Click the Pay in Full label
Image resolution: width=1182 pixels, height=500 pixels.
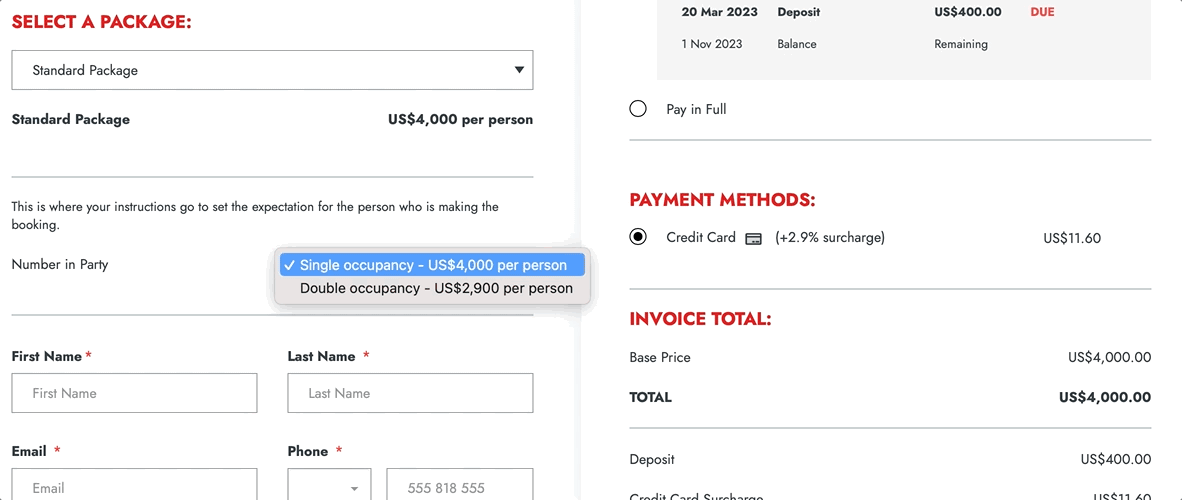tap(697, 109)
